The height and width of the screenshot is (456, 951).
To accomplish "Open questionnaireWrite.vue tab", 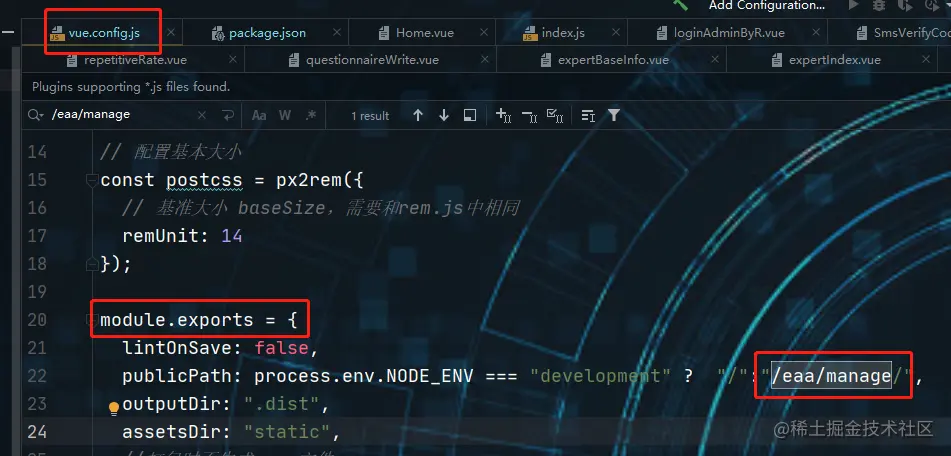I will 372,60.
